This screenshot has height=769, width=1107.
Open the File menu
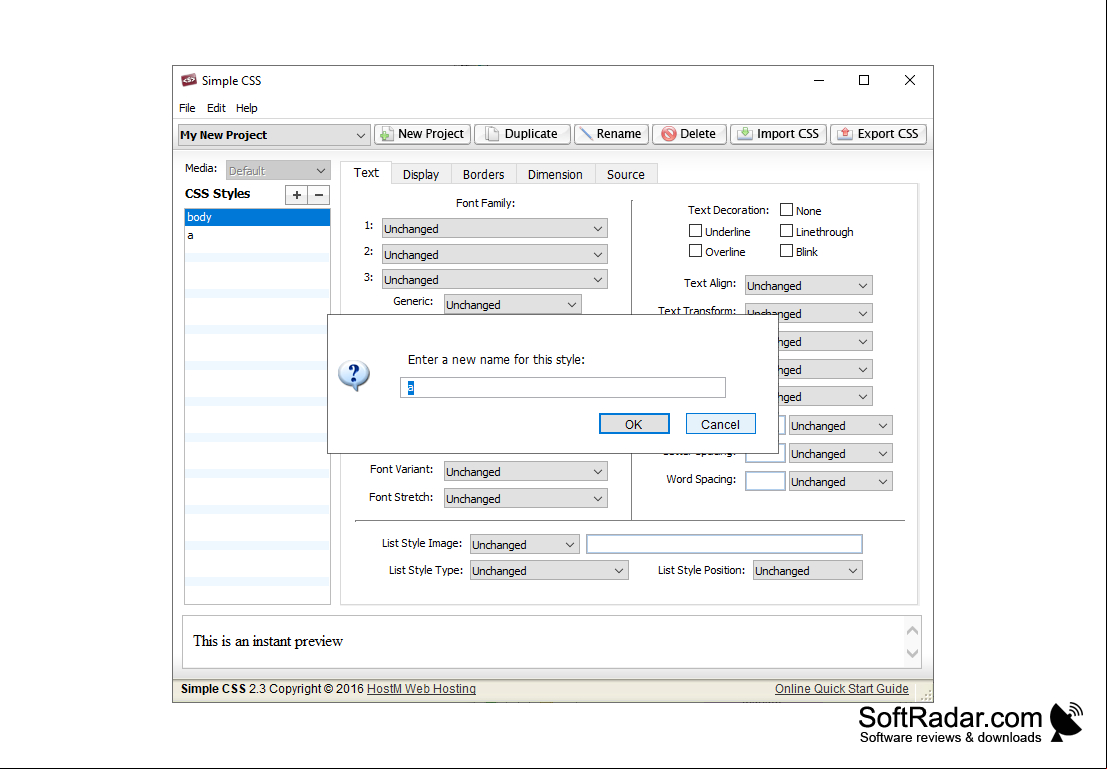187,108
